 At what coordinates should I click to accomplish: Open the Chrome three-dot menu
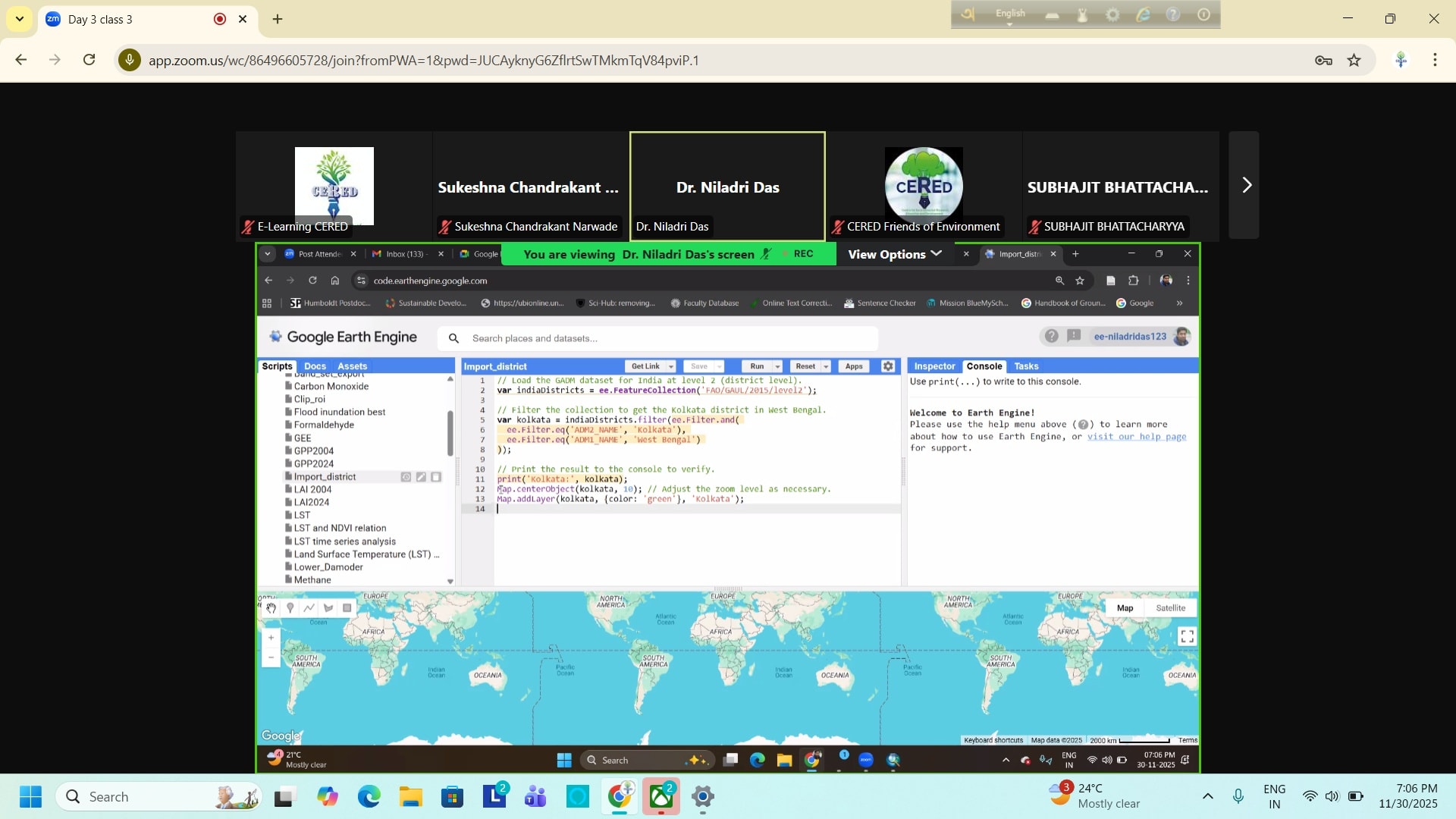click(1435, 60)
